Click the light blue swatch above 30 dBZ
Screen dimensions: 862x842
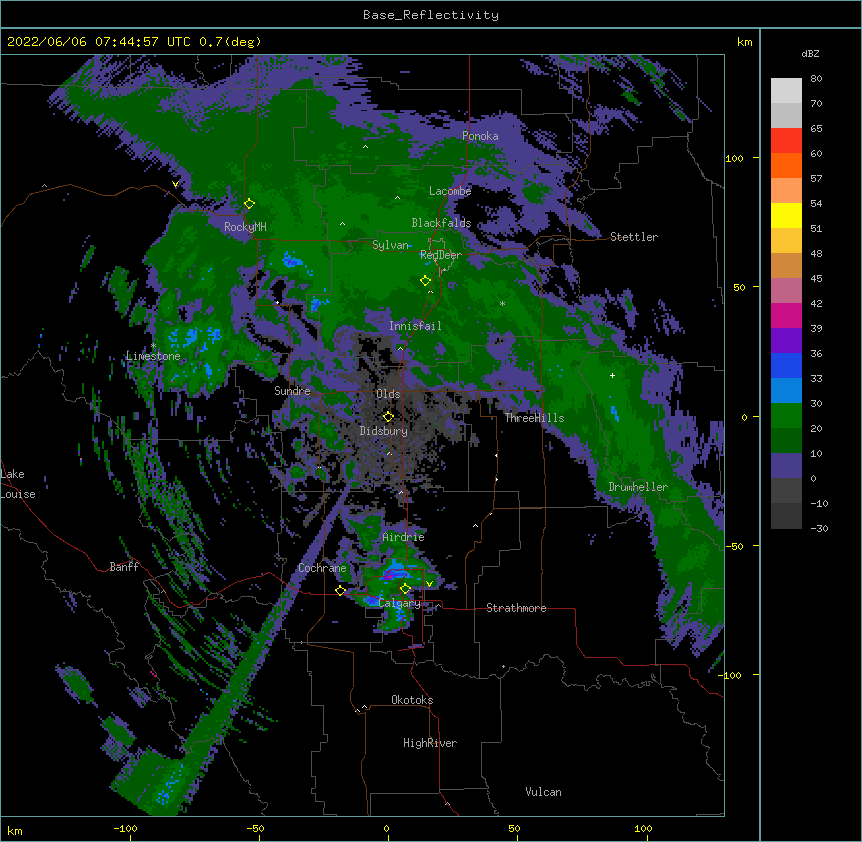786,391
